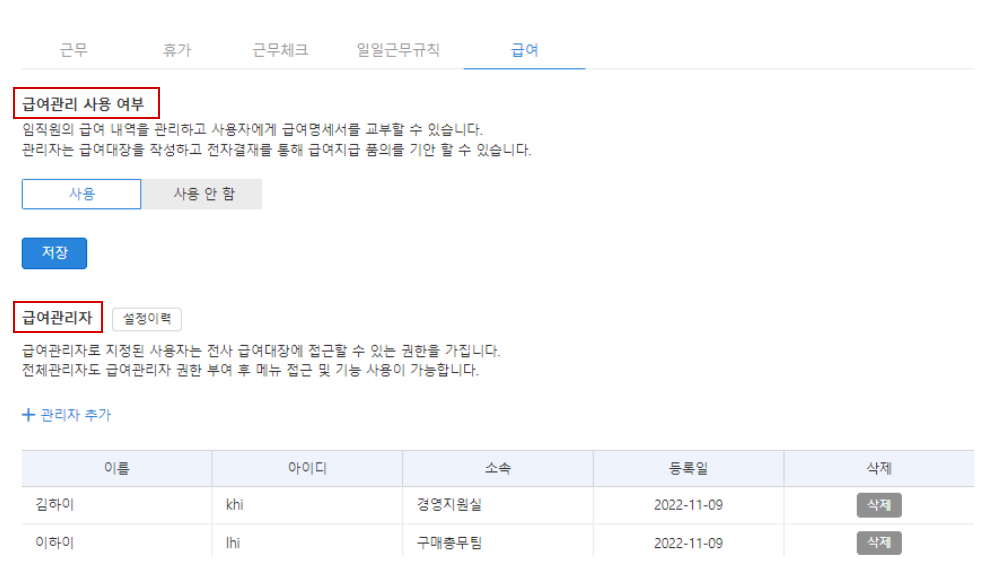Click 김하이's date 2022-11-09
Image resolution: width=999 pixels, height=587 pixels.
(688, 505)
